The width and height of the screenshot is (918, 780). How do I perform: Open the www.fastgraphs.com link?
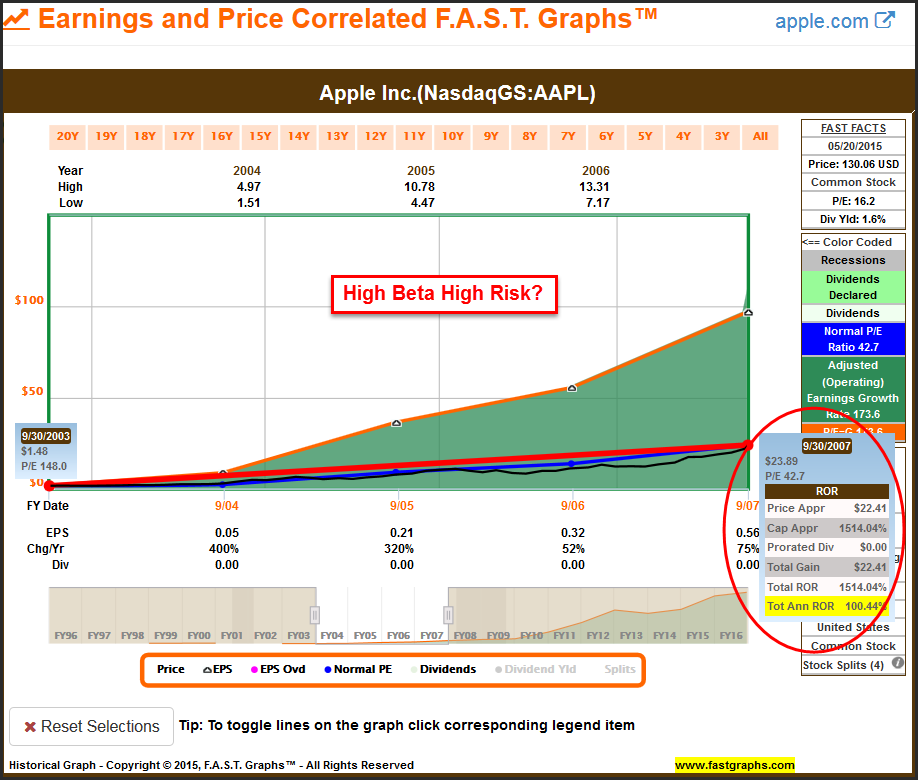coord(734,765)
